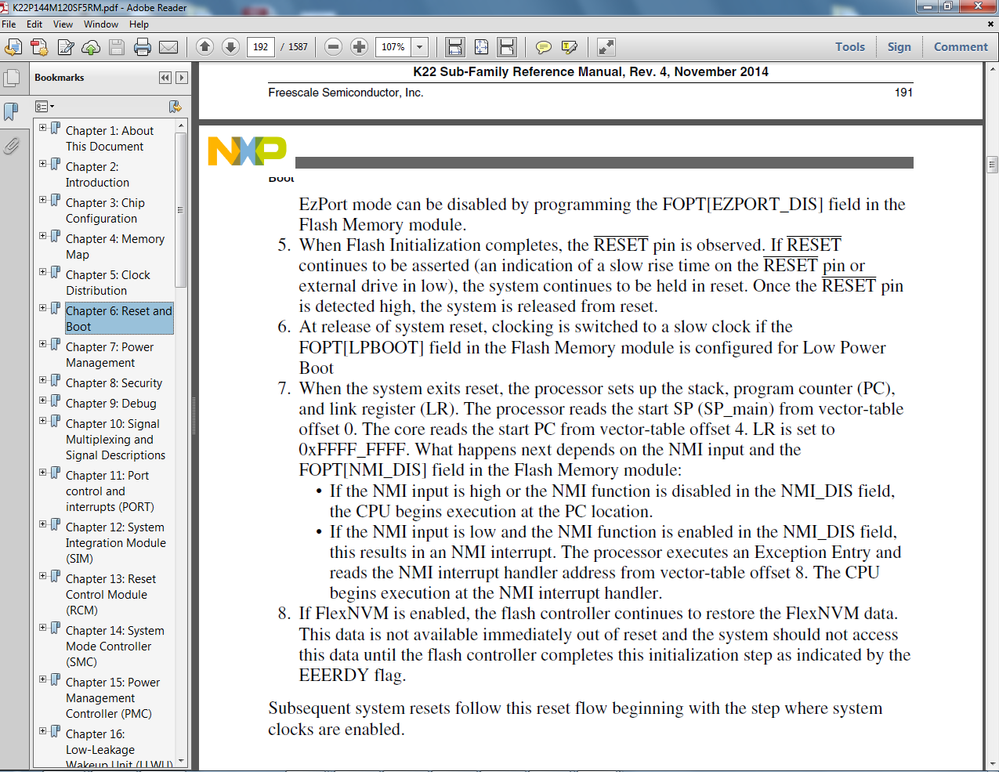Click the fit full page icon
Screen dimensions: 999x772
click(481, 47)
